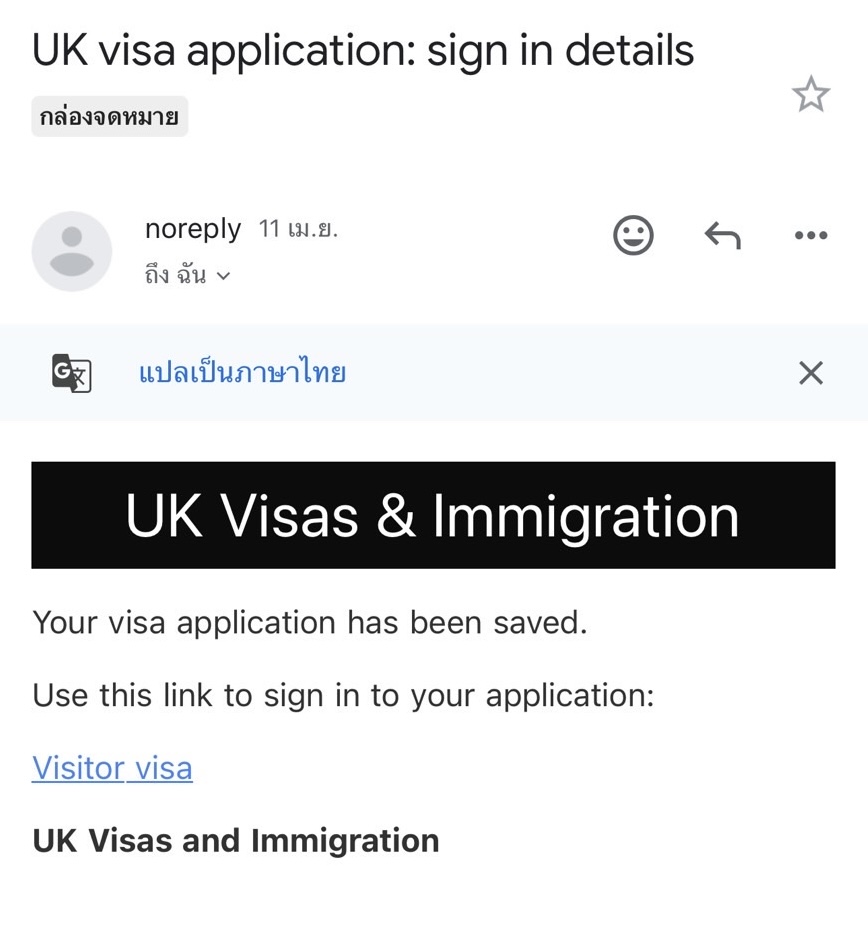868x928 pixels.
Task: Tap the 11 เม.ย. date stamp
Action: [298, 228]
